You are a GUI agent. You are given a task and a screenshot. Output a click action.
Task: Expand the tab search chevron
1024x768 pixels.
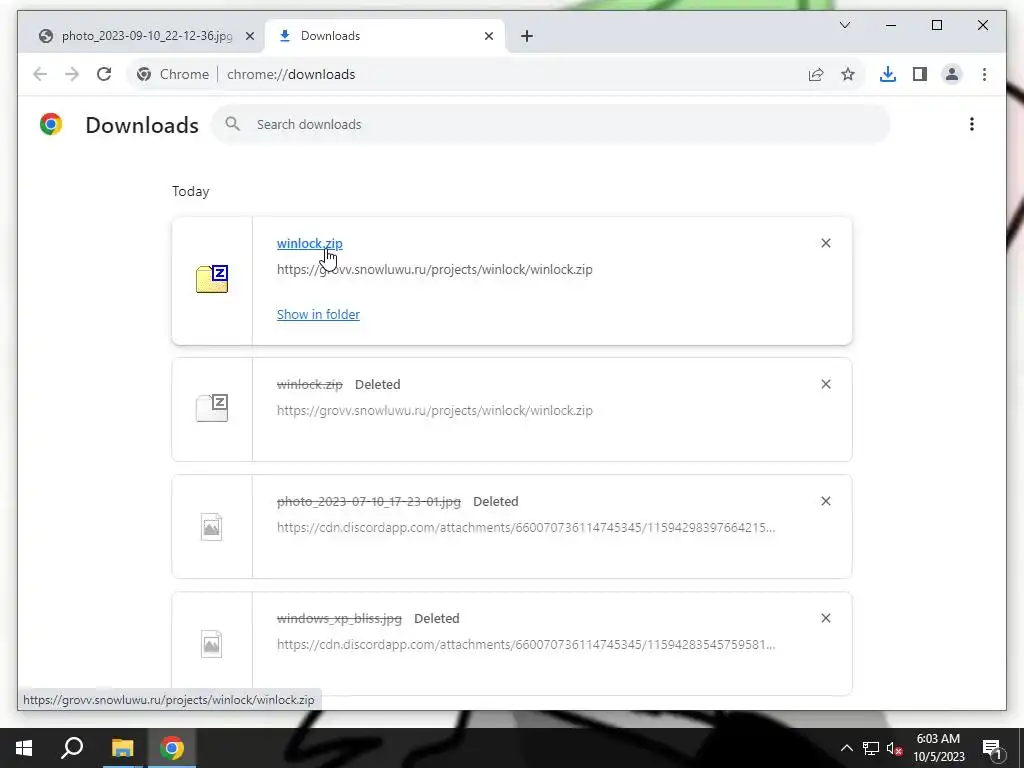pos(845,25)
